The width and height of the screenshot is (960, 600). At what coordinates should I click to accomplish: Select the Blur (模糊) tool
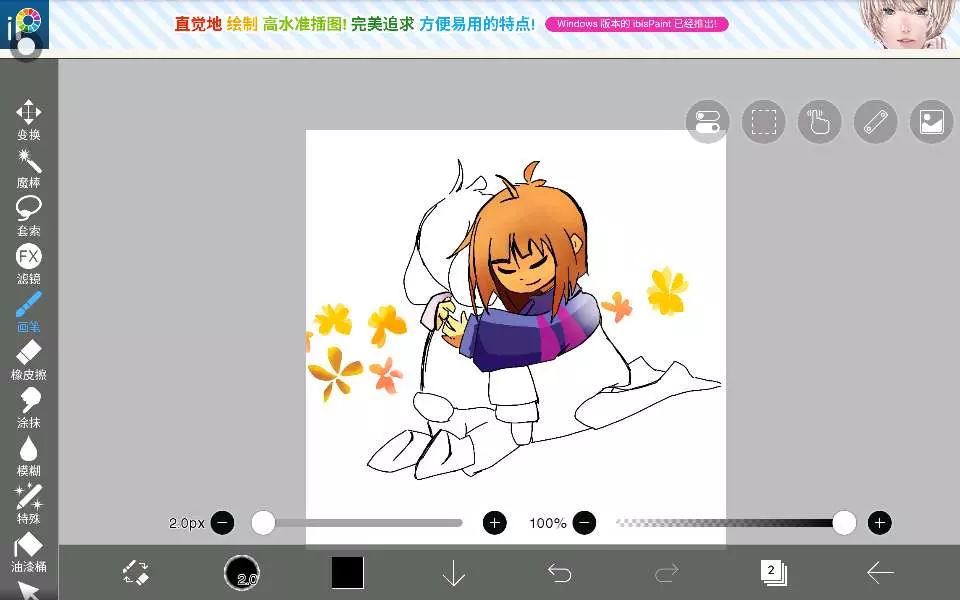(x=28, y=456)
